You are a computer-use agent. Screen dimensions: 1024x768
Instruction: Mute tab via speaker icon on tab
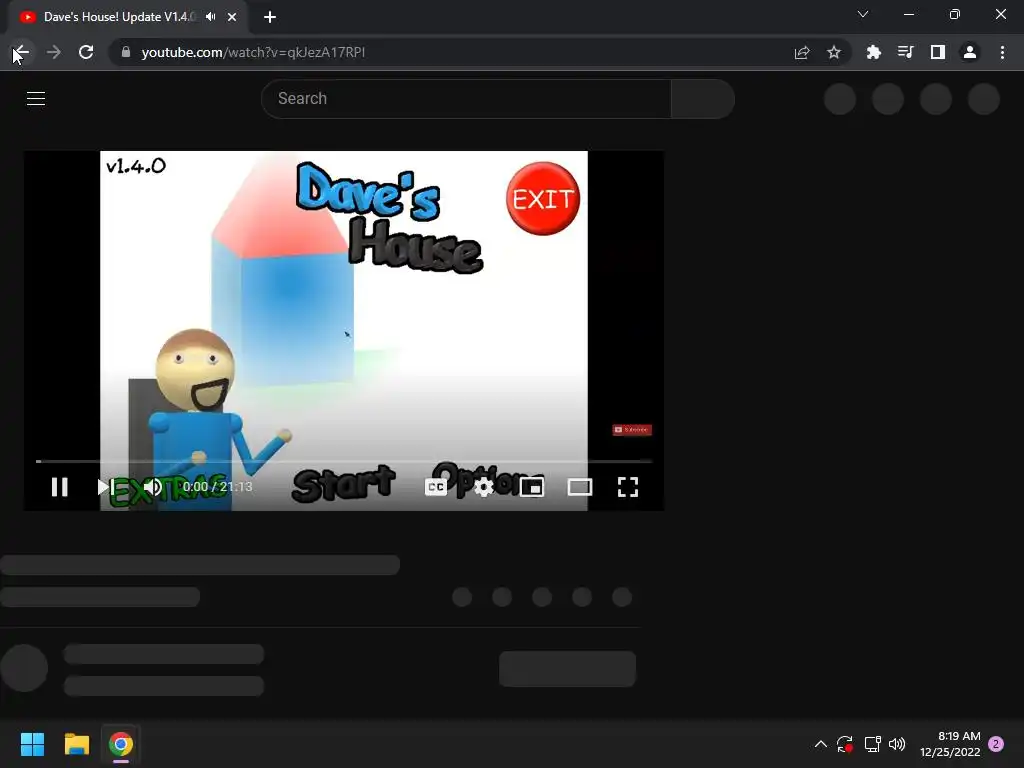210,17
